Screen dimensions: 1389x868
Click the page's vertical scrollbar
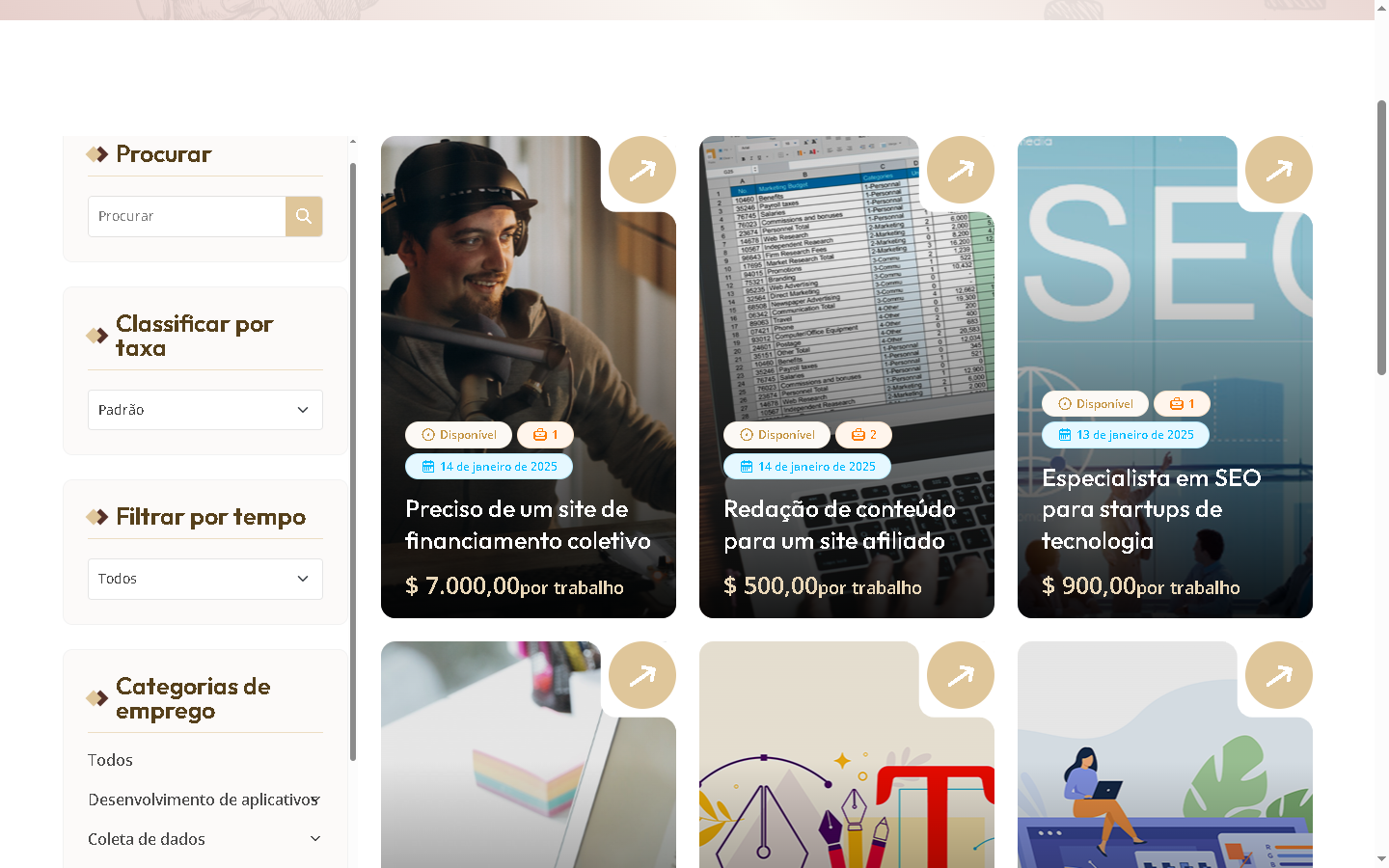click(1381, 236)
